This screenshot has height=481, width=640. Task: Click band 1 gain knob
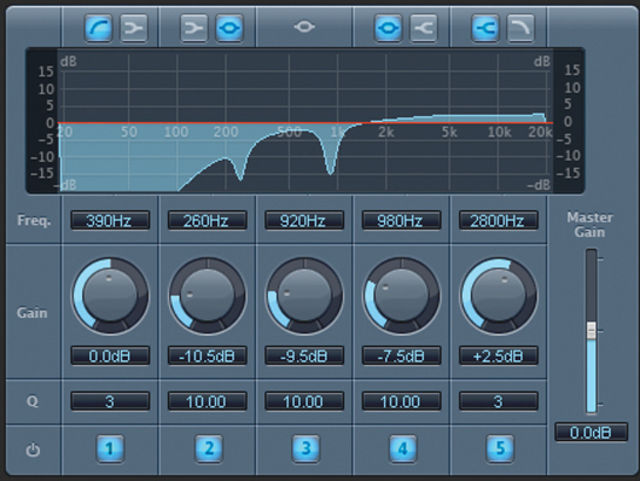pos(110,296)
